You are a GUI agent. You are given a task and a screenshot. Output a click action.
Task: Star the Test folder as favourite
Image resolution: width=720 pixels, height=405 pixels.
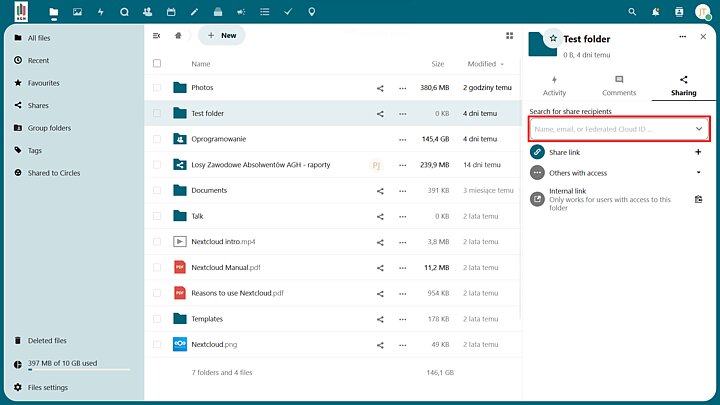(553, 37)
